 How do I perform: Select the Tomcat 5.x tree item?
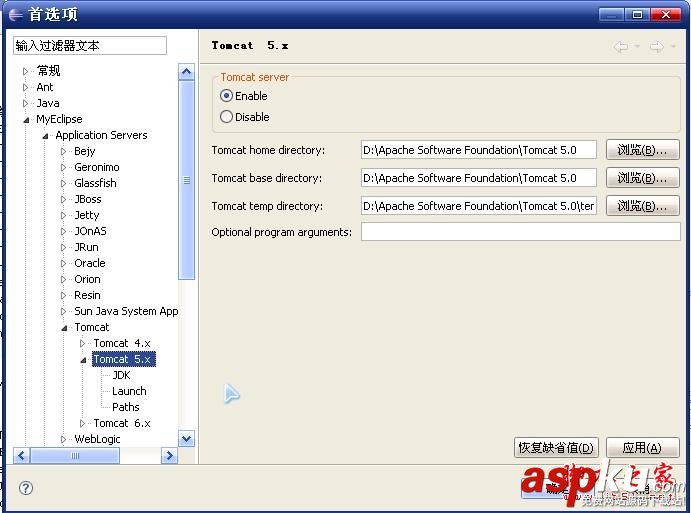point(123,359)
